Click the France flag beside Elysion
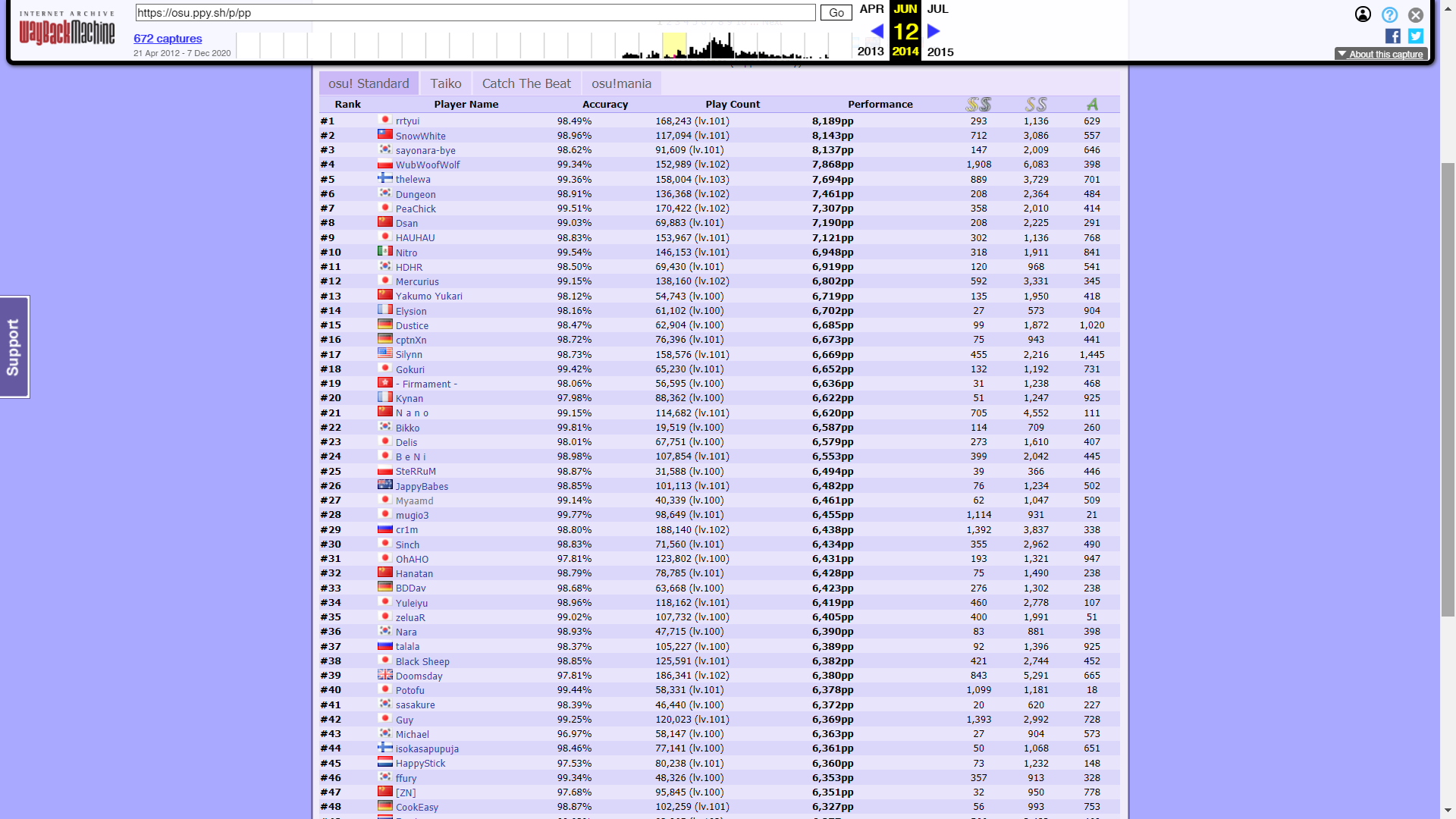1456x819 pixels. [385, 309]
